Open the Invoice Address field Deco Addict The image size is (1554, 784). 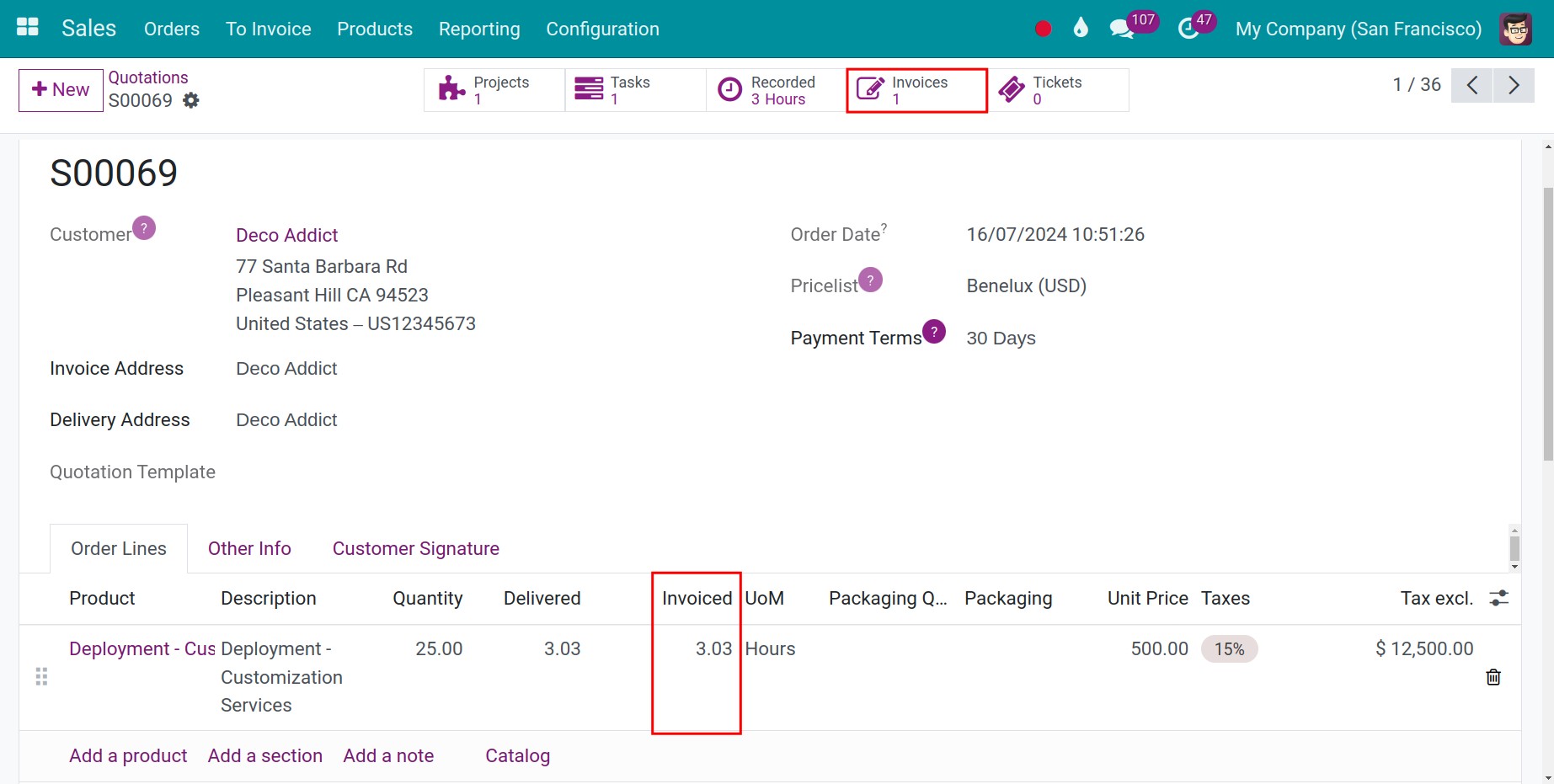coord(286,368)
